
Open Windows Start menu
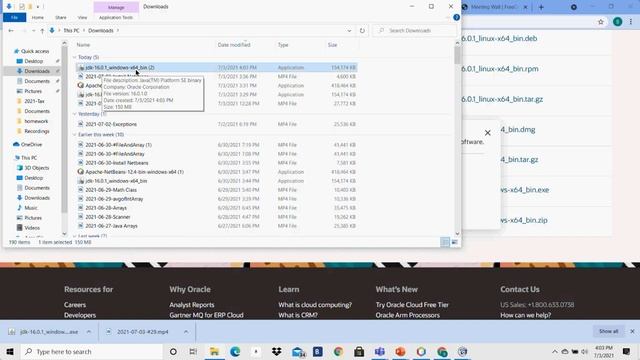(10, 351)
